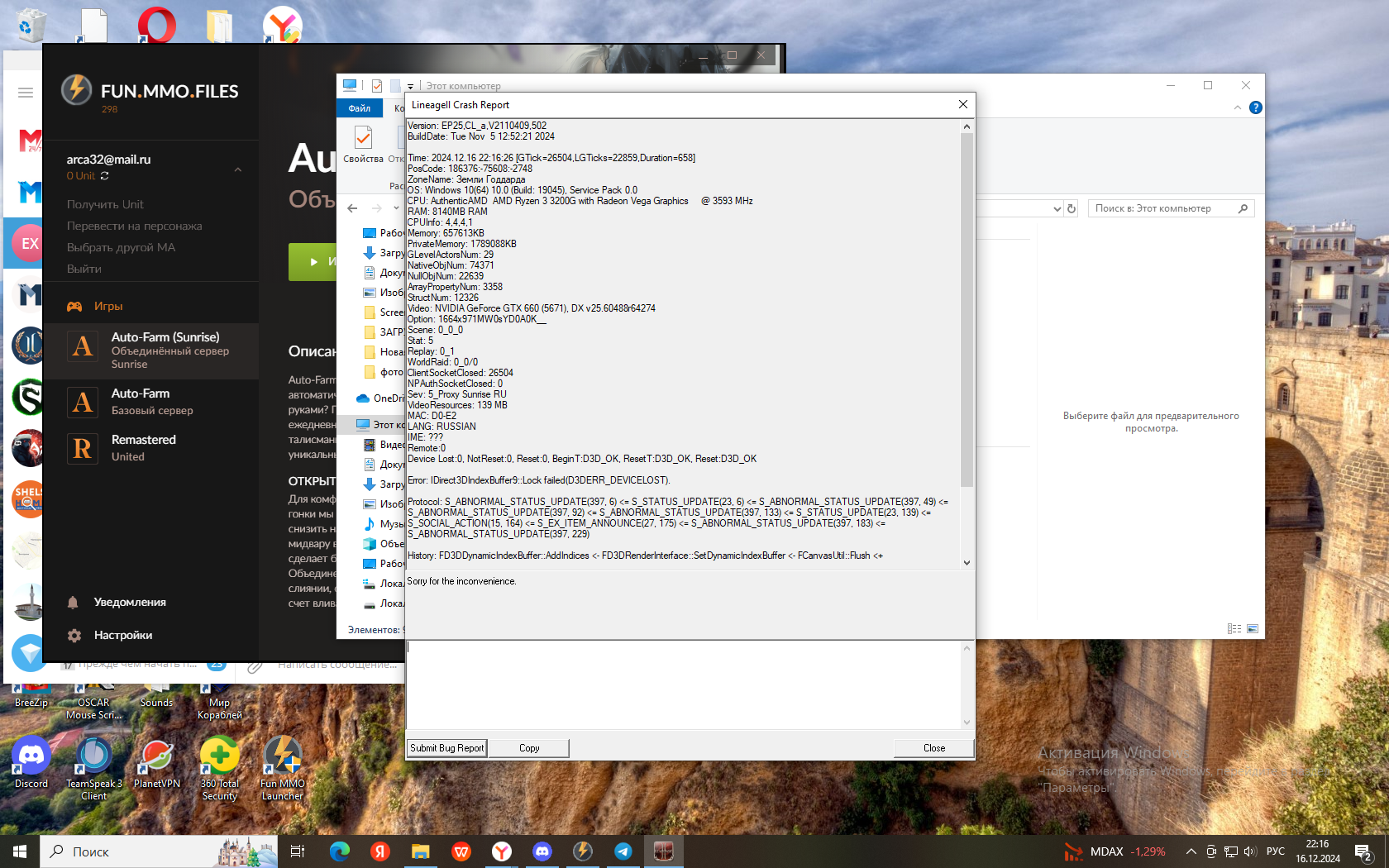The height and width of the screenshot is (868, 1389).
Task: Open Уведомления notifications in launcher
Action: coord(129,603)
